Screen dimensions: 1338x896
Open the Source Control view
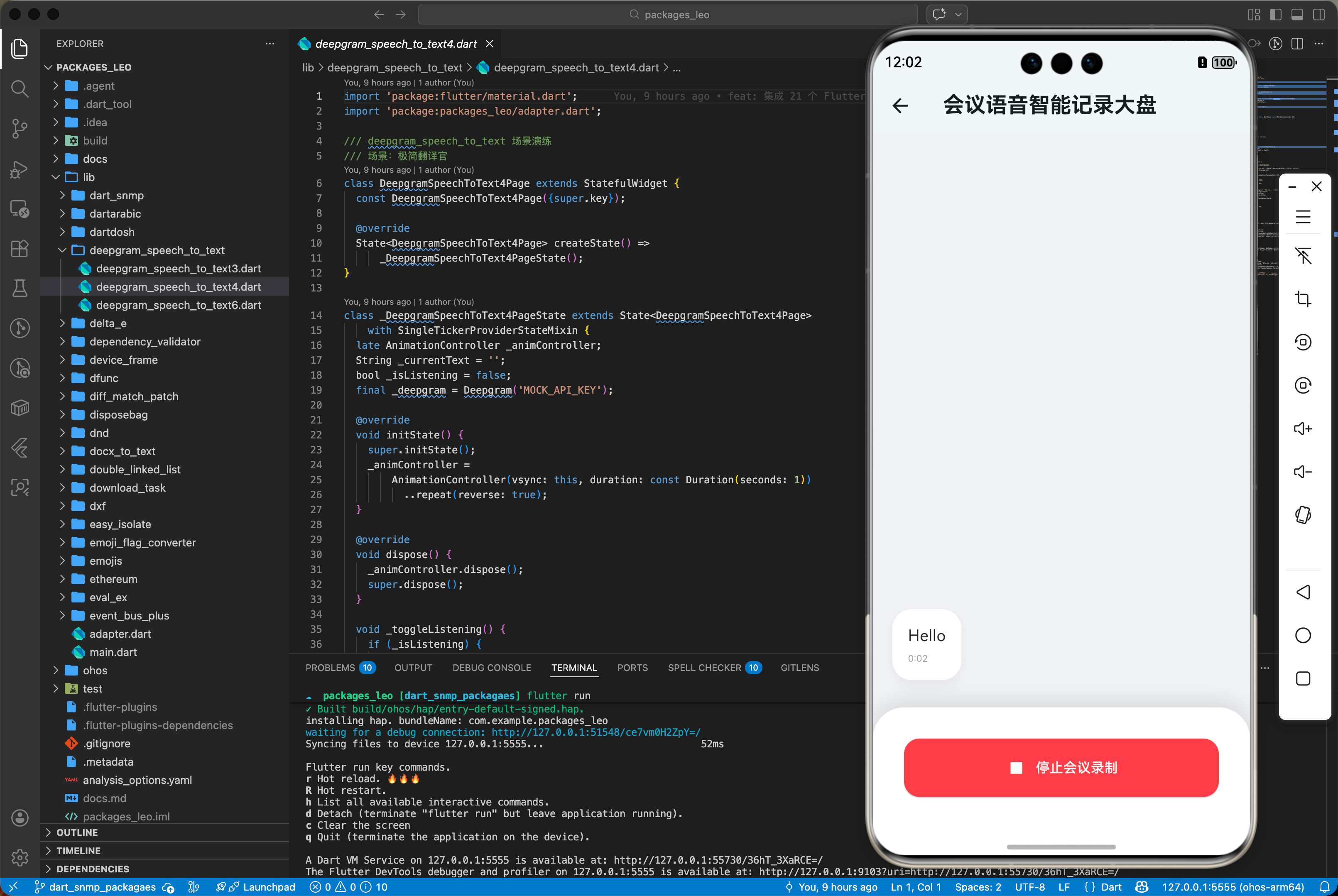[20, 128]
